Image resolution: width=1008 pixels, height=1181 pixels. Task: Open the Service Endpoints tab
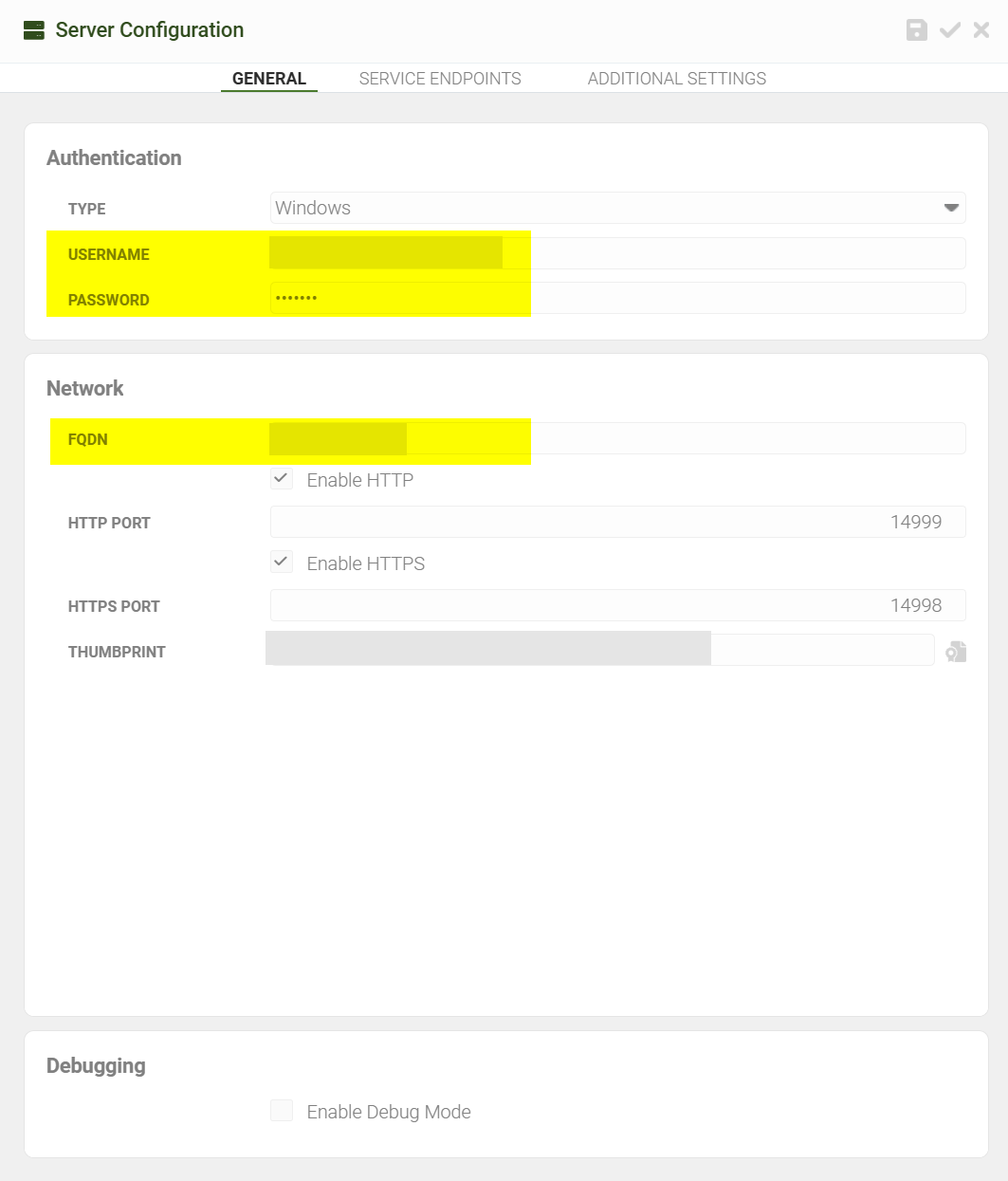[440, 79]
